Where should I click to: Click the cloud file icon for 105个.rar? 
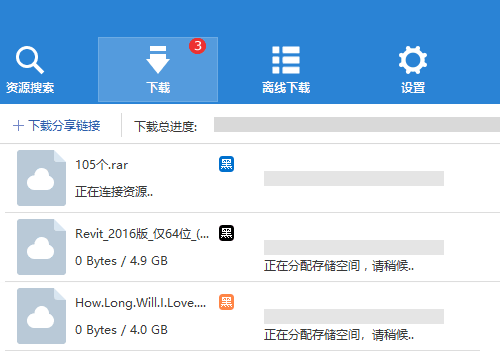click(x=41, y=178)
